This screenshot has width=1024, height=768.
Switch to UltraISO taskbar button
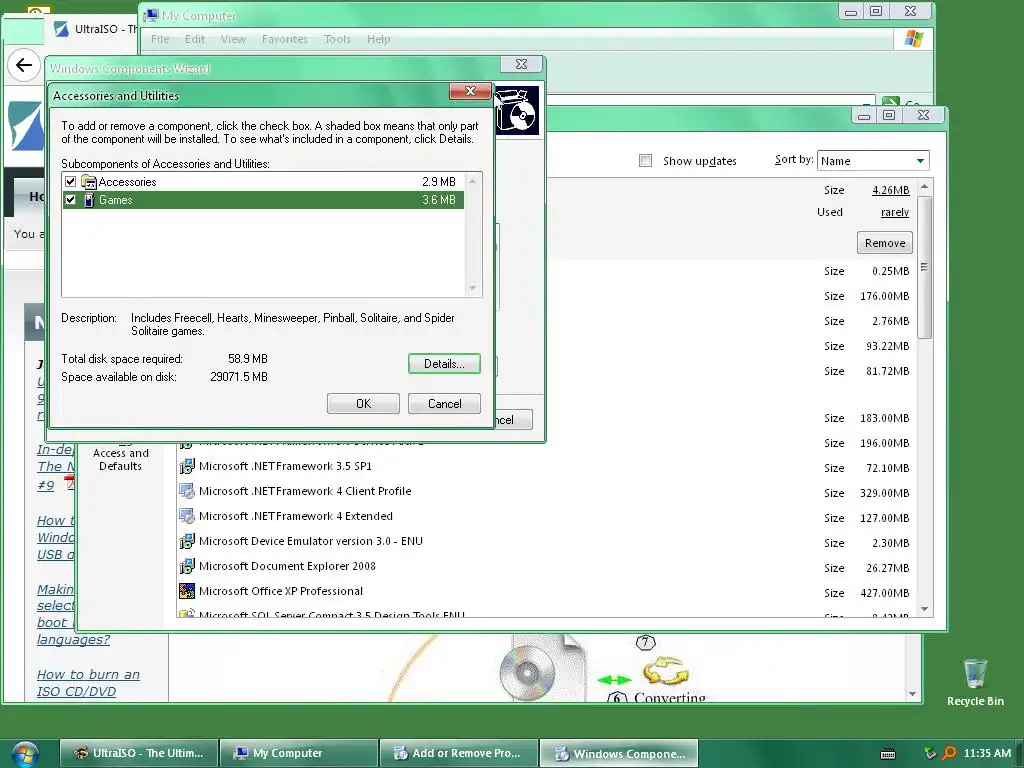139,753
